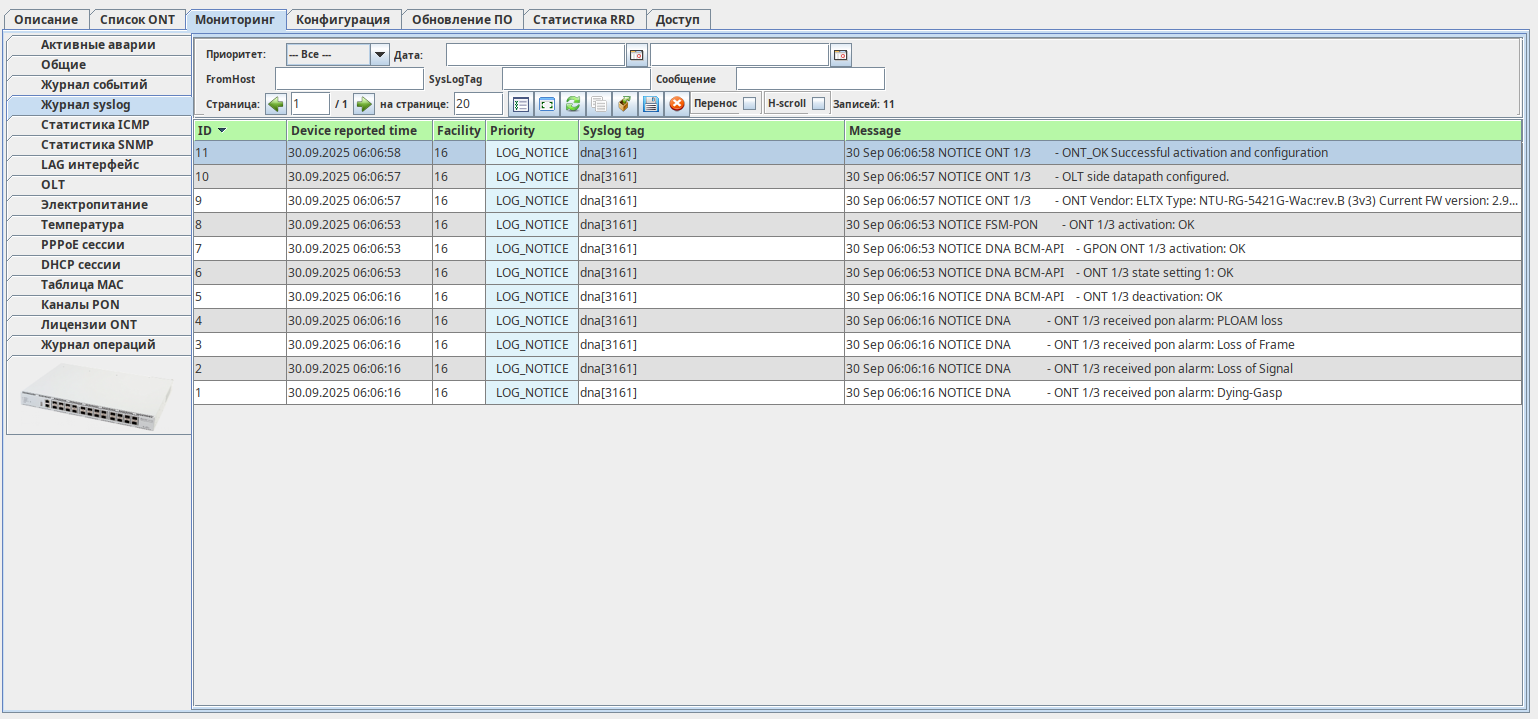Click the export box icon in toolbar

click(624, 104)
